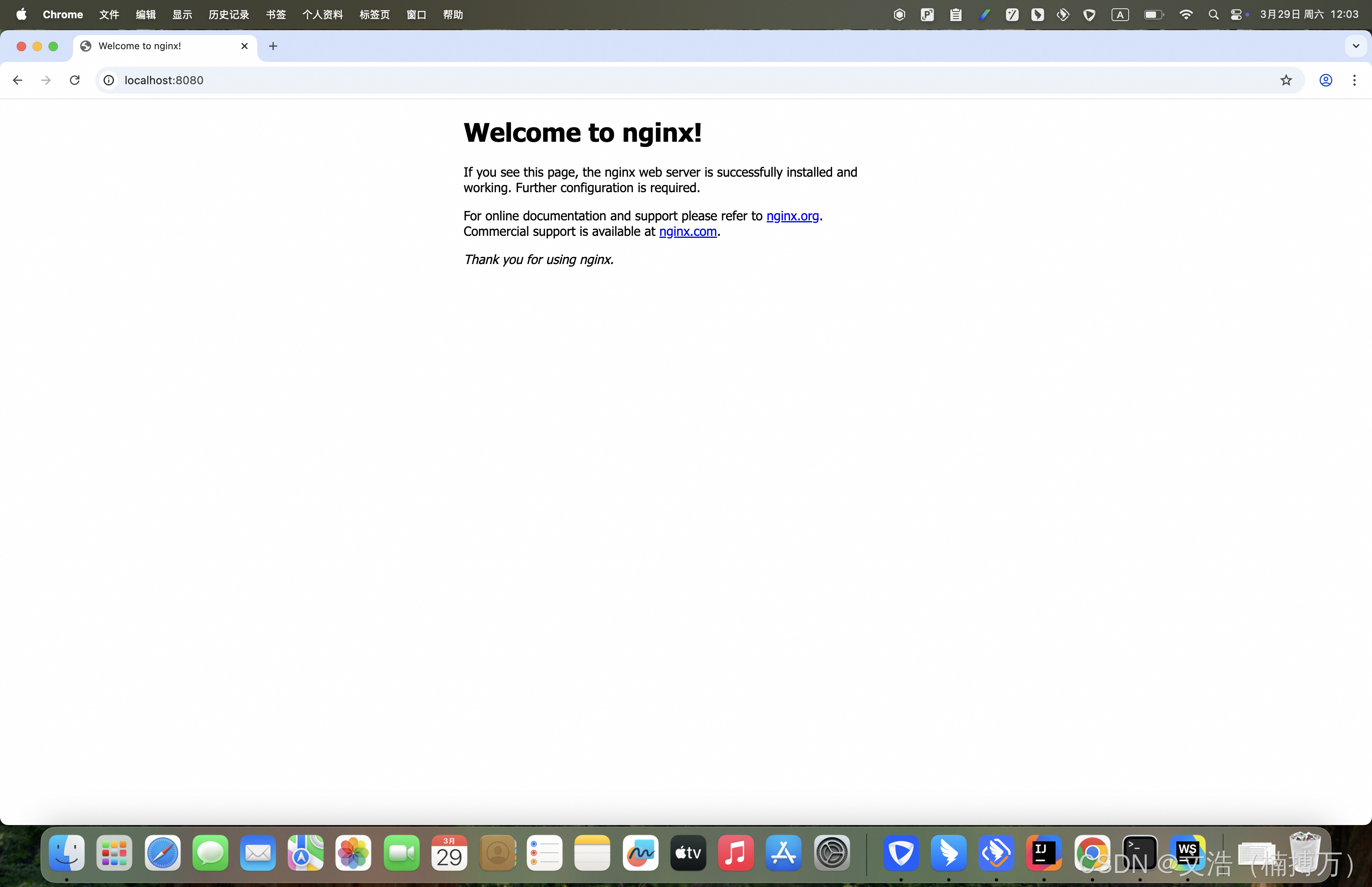Screen dimensions: 1372x887
Task: Open a new tab with plus button
Action: tap(273, 46)
